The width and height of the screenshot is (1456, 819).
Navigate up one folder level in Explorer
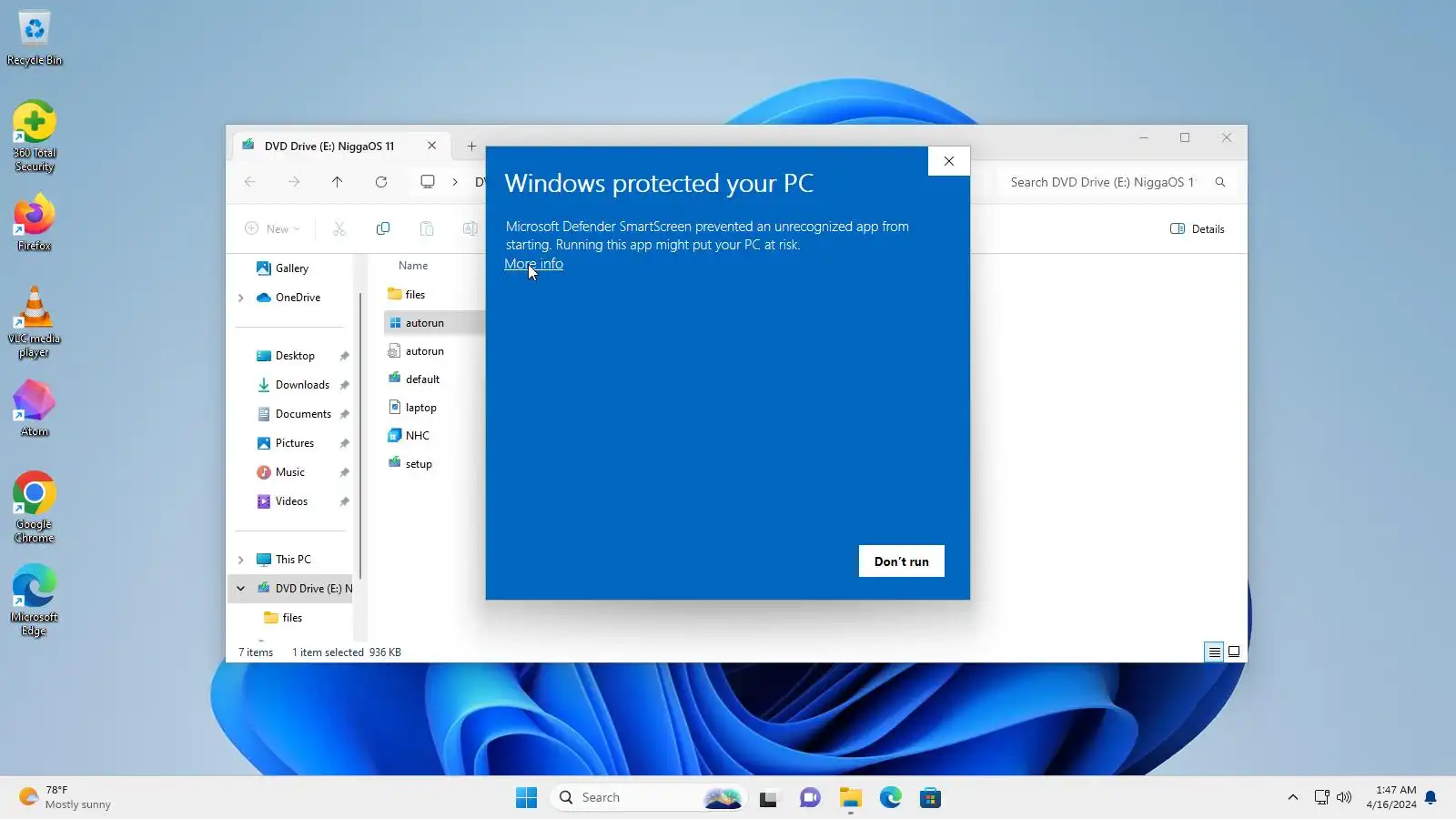(x=338, y=182)
